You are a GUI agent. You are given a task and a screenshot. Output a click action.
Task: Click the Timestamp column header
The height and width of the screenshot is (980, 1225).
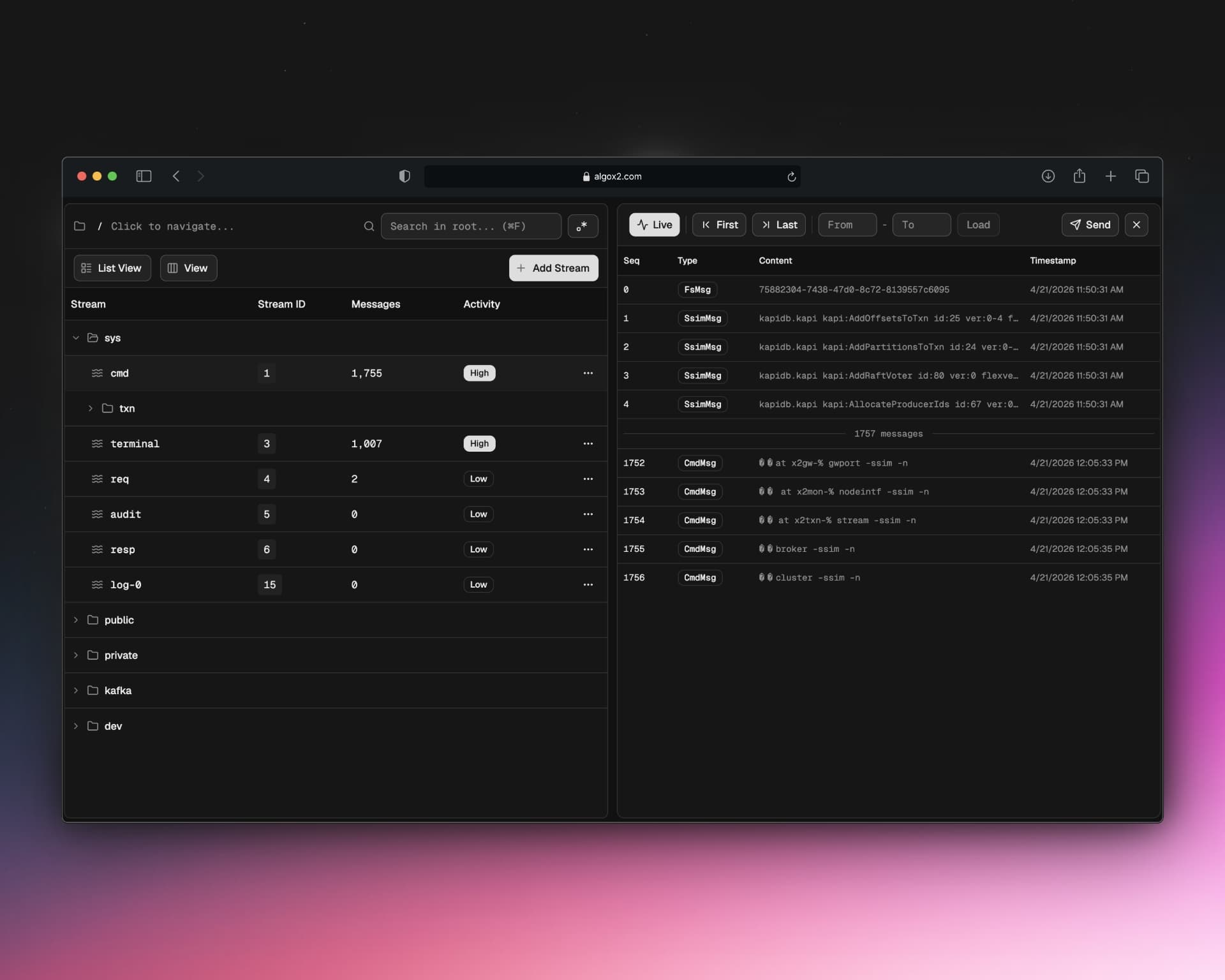pos(1053,260)
